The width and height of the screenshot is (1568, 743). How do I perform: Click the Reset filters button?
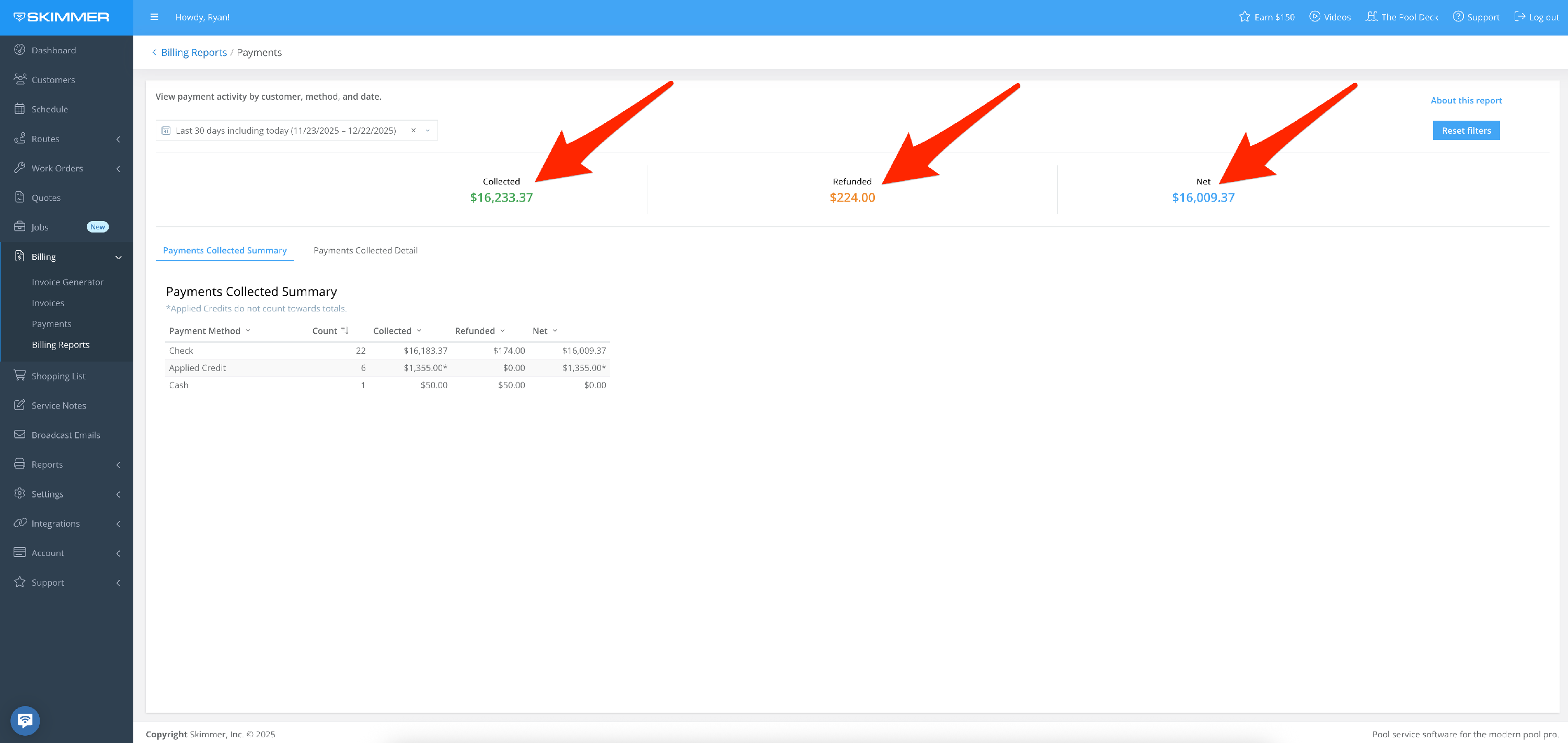pyautogui.click(x=1466, y=130)
